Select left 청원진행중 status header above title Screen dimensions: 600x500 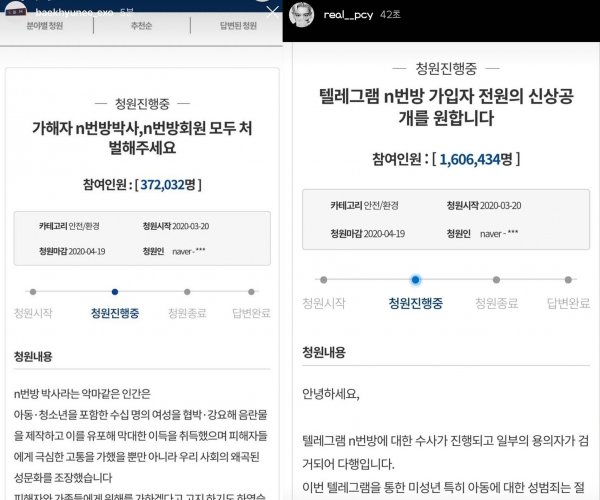click(142, 104)
